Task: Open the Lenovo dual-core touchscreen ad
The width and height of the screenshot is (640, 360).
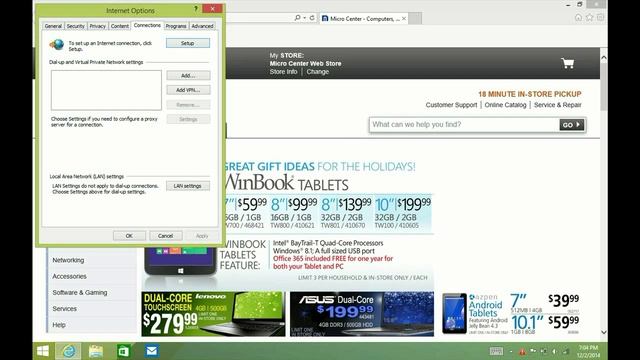Action: 213,314
